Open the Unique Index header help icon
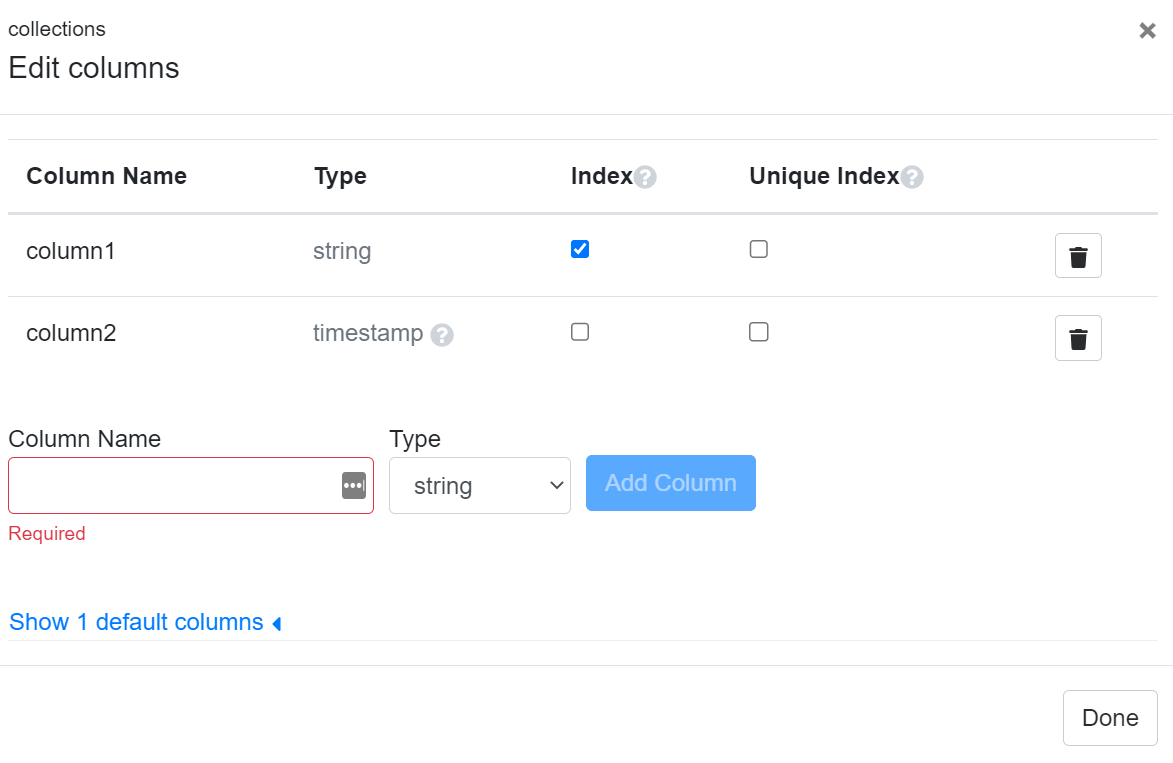Screen dimensions: 1173x763 point(911,178)
